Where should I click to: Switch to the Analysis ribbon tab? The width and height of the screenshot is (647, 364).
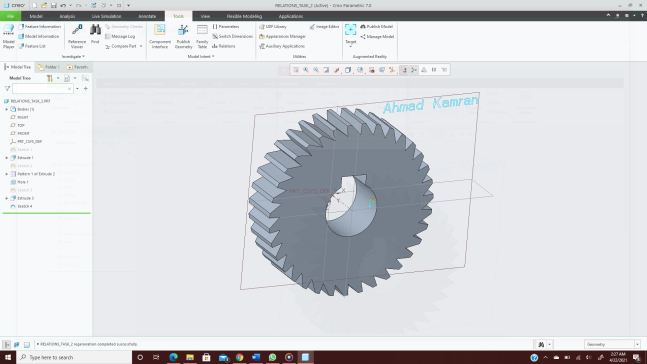tap(67, 16)
